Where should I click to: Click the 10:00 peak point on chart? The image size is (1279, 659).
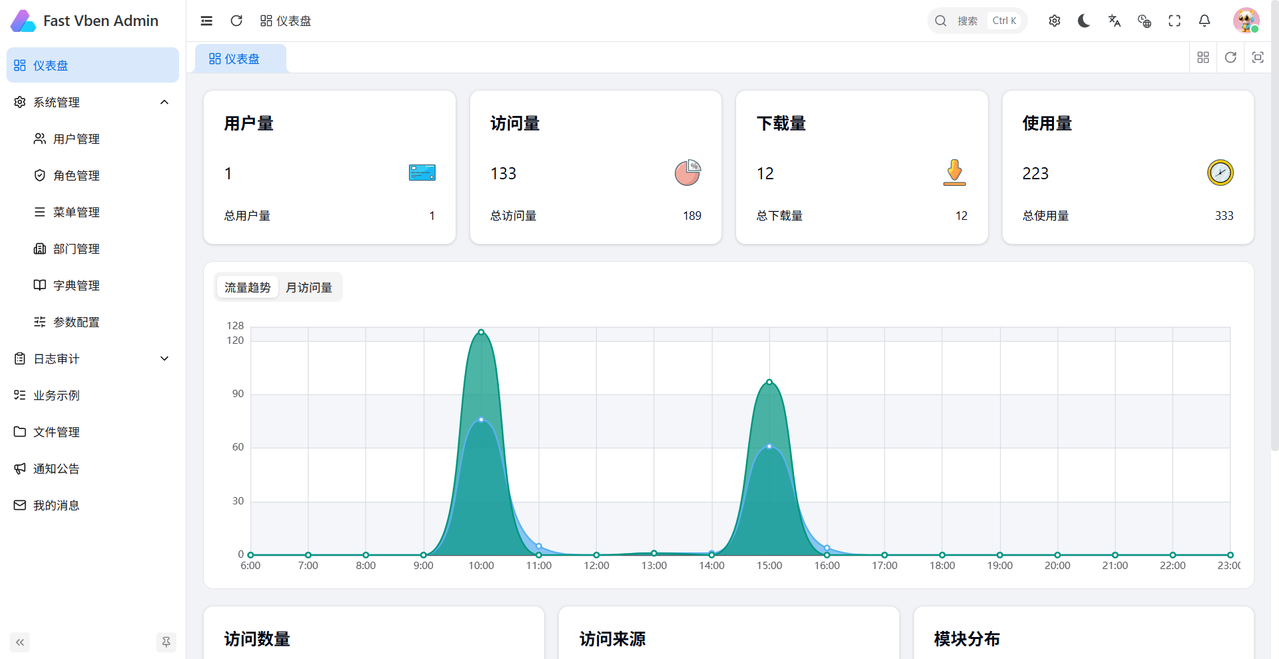coord(481,332)
